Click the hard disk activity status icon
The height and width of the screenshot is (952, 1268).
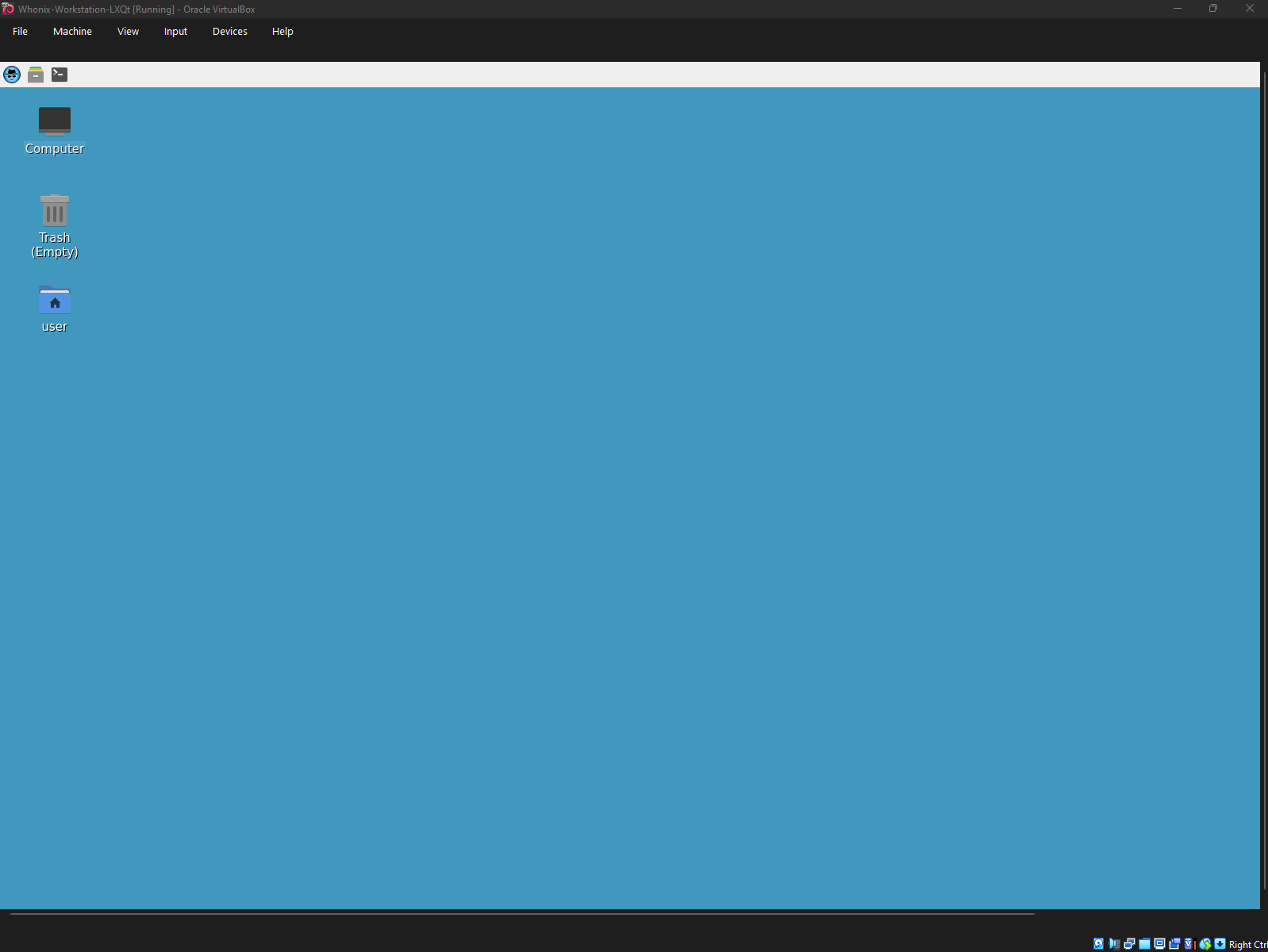click(1098, 943)
